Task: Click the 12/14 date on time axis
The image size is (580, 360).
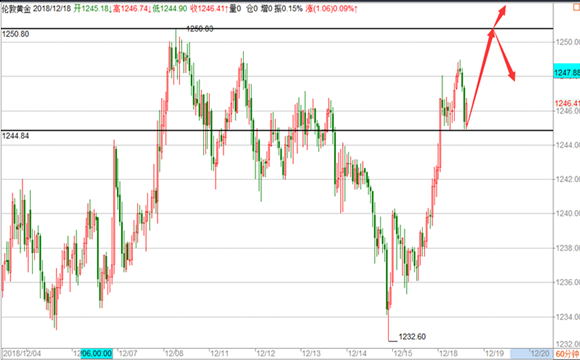Action: point(357,353)
